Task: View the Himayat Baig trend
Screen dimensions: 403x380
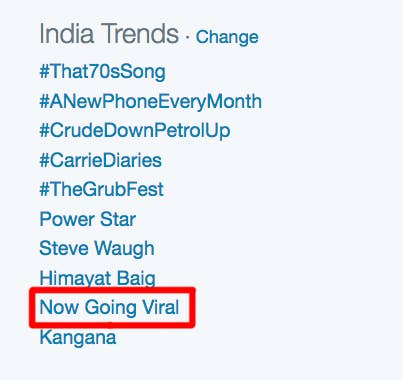Action: point(97,278)
